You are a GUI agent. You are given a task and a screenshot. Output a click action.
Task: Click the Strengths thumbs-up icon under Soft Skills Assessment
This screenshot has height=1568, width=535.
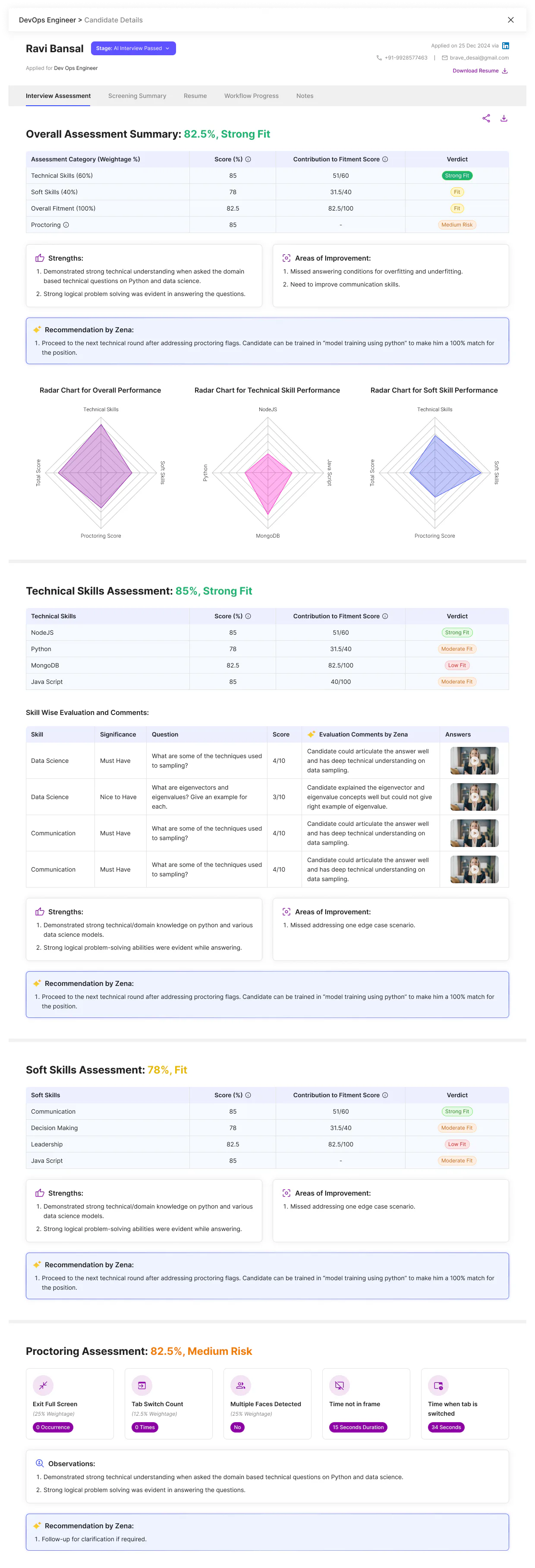tap(40, 1193)
